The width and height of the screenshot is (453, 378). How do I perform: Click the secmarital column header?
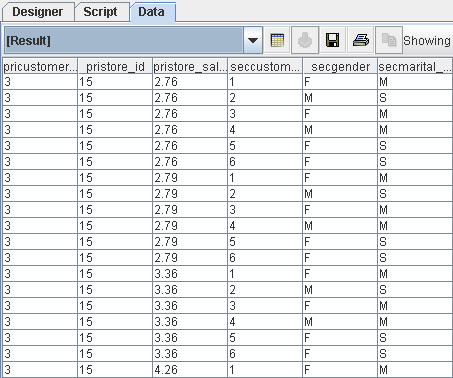pyautogui.click(x=415, y=66)
